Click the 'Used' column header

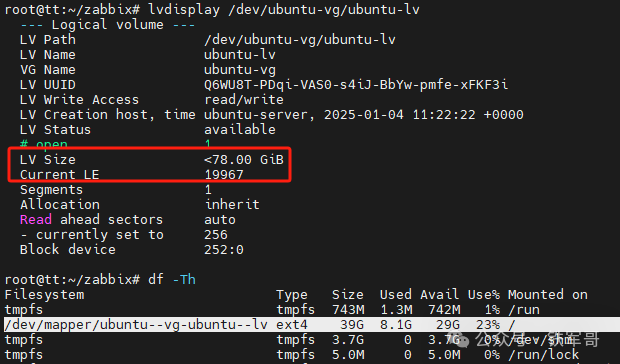click(x=395, y=295)
